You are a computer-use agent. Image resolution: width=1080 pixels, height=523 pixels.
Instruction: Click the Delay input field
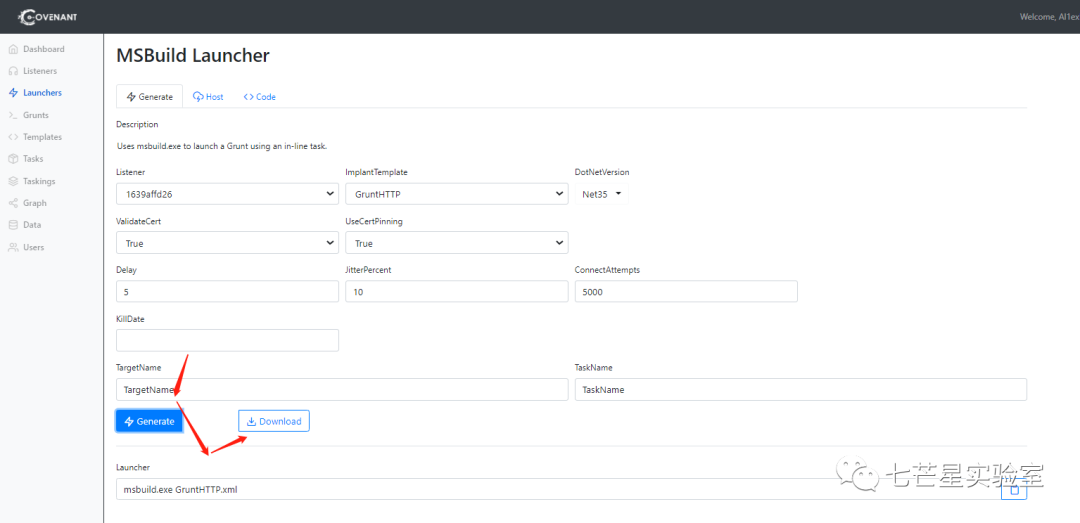tap(227, 291)
